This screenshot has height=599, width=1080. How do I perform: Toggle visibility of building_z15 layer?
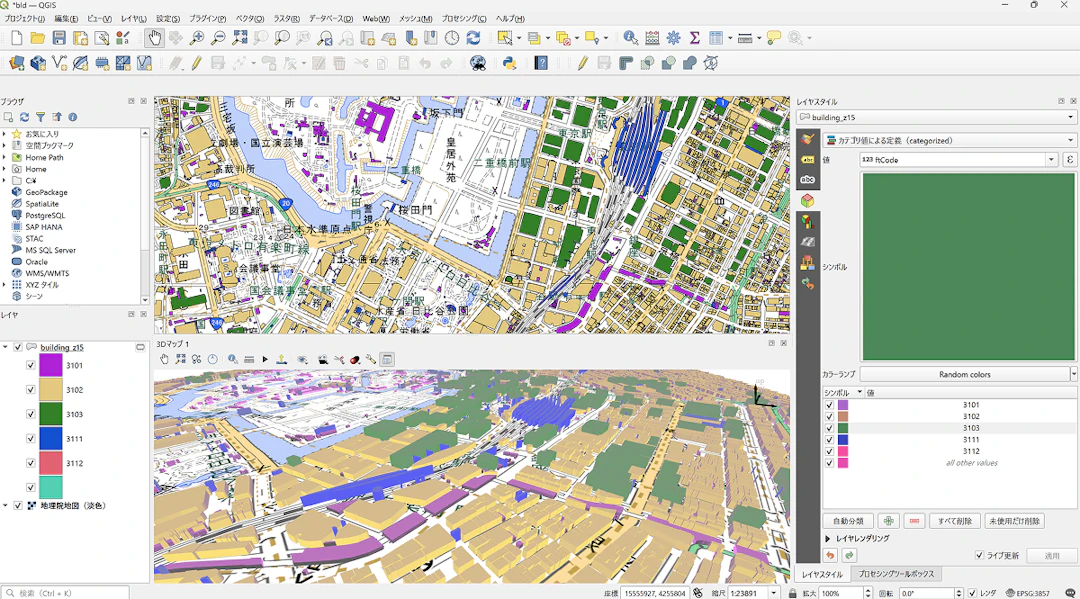tap(18, 347)
